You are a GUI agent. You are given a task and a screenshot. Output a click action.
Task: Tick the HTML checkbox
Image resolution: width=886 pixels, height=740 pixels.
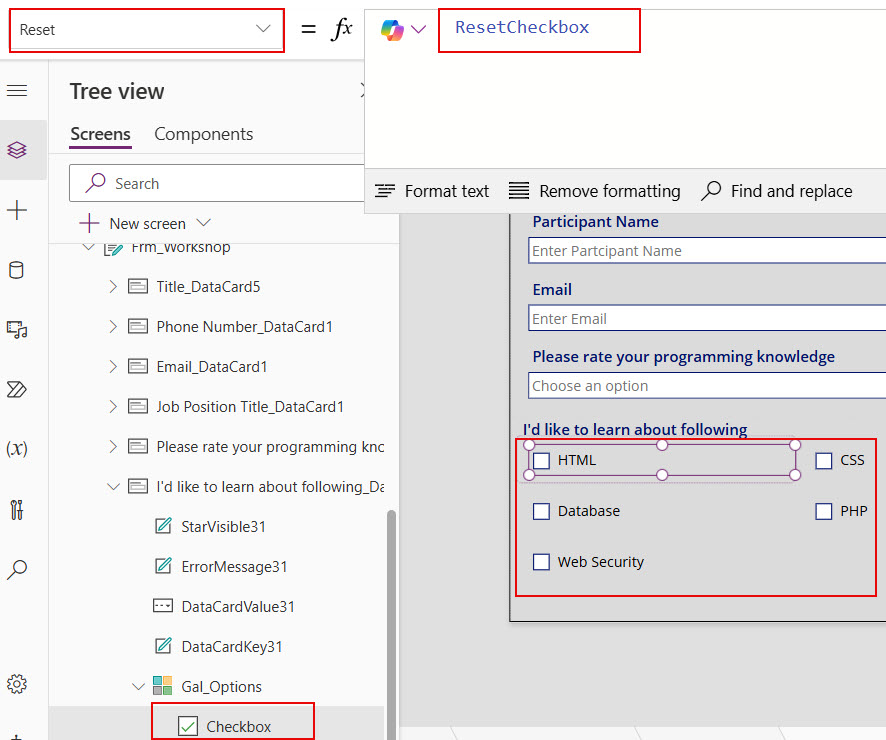[x=541, y=460]
